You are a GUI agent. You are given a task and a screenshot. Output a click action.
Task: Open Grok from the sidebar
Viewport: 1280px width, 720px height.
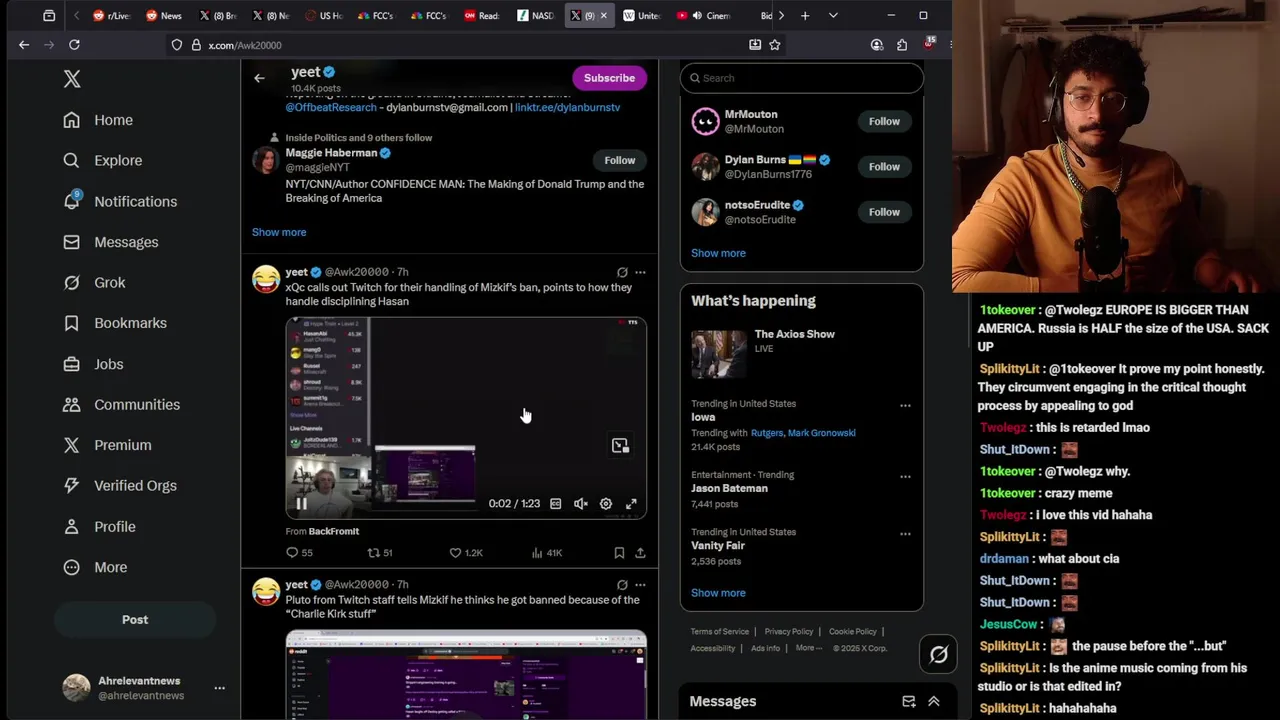pyautogui.click(x=94, y=283)
